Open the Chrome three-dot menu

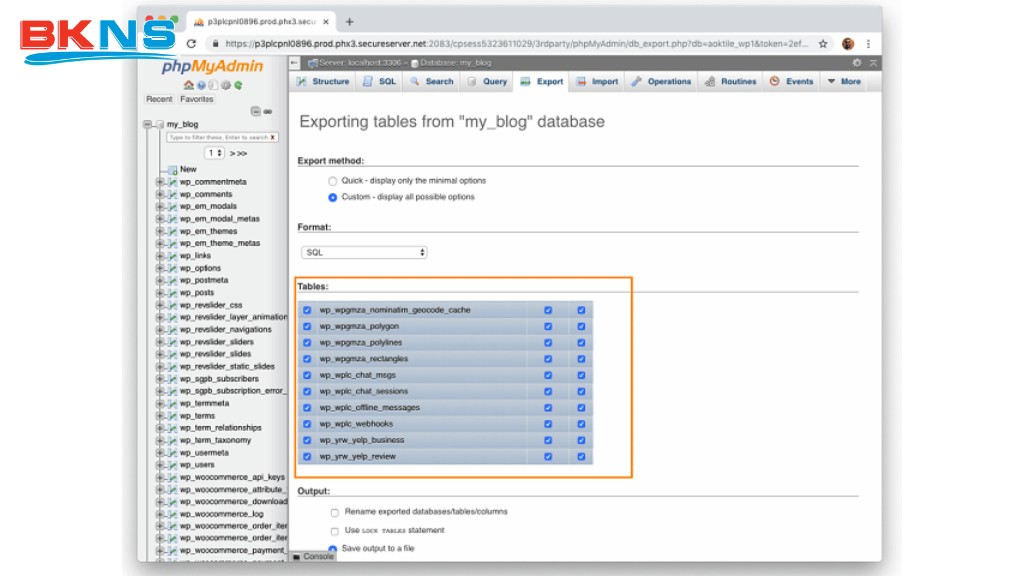(868, 44)
